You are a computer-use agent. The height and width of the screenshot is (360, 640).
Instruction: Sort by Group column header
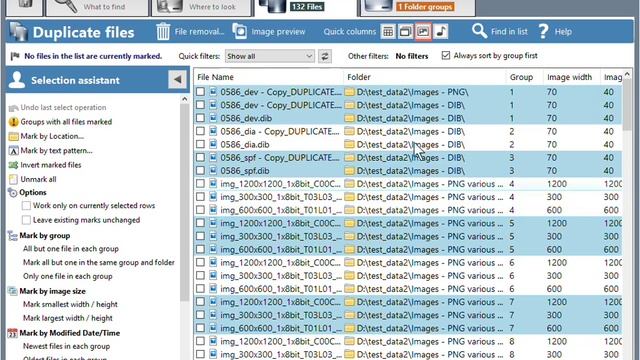(524, 77)
